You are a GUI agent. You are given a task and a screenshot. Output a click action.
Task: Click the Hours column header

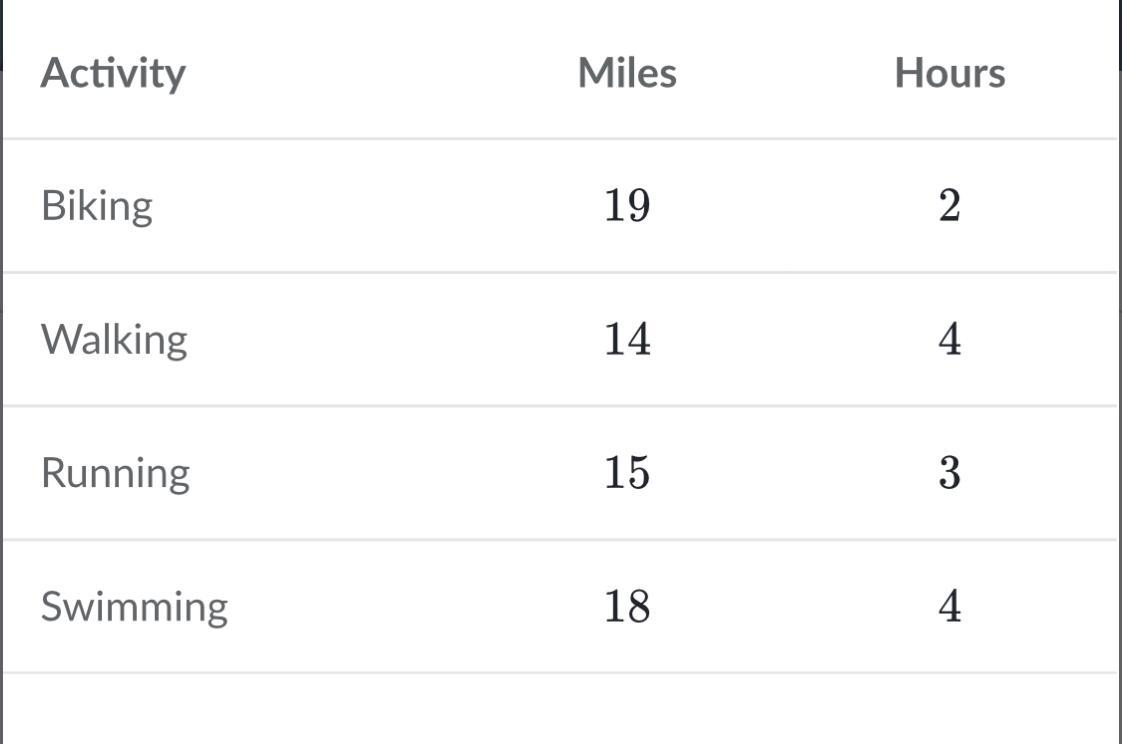pyautogui.click(x=949, y=73)
